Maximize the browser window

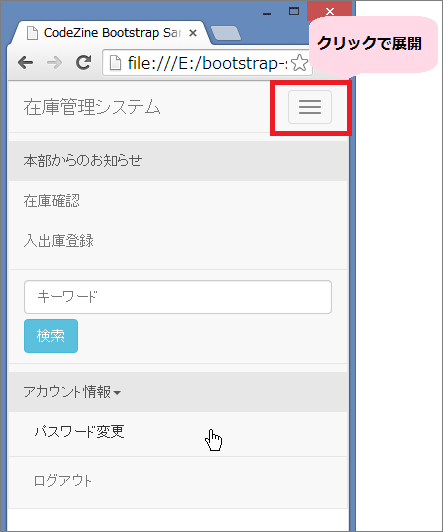pos(294,12)
